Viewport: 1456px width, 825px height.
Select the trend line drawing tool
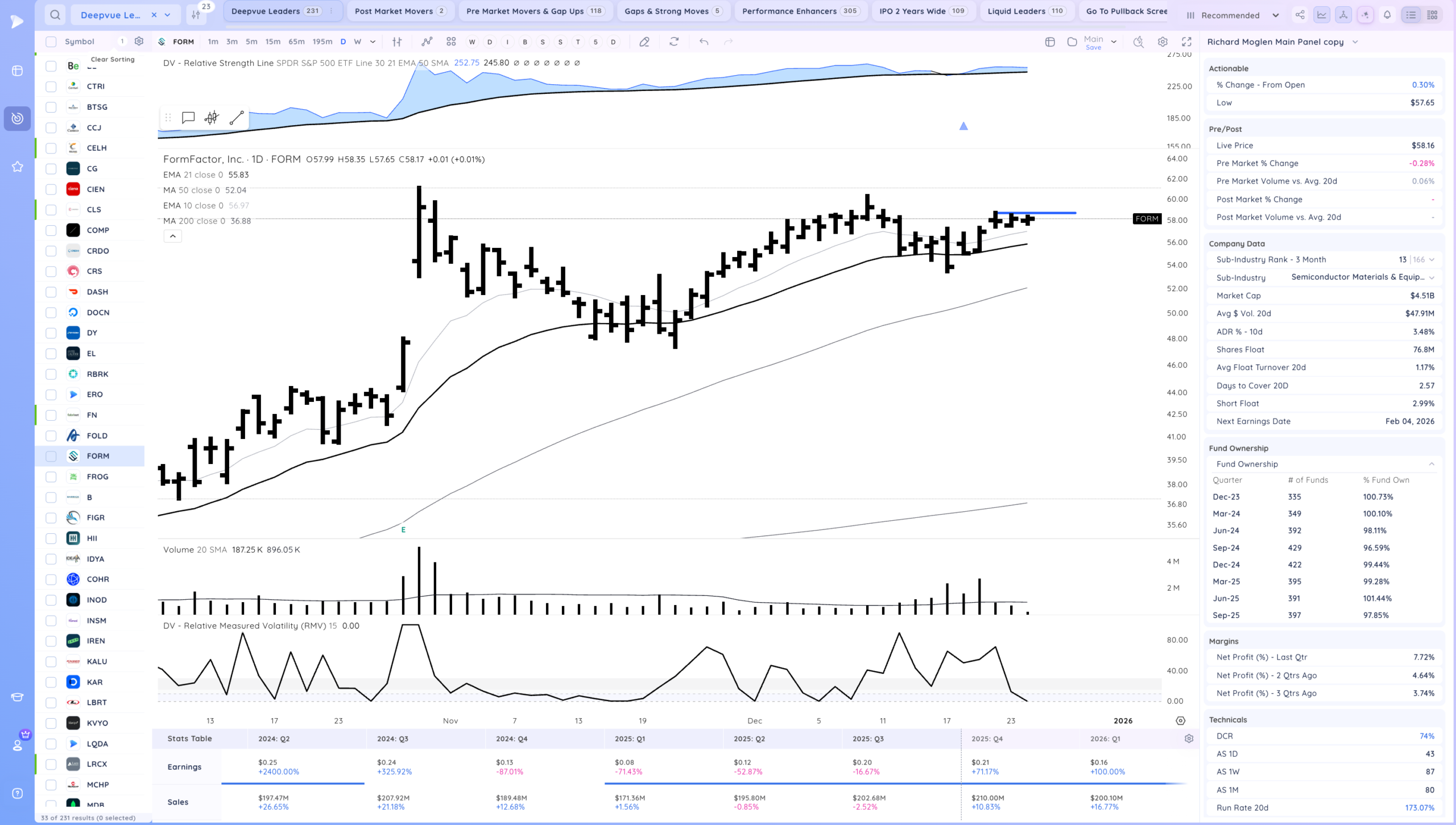tap(237, 118)
